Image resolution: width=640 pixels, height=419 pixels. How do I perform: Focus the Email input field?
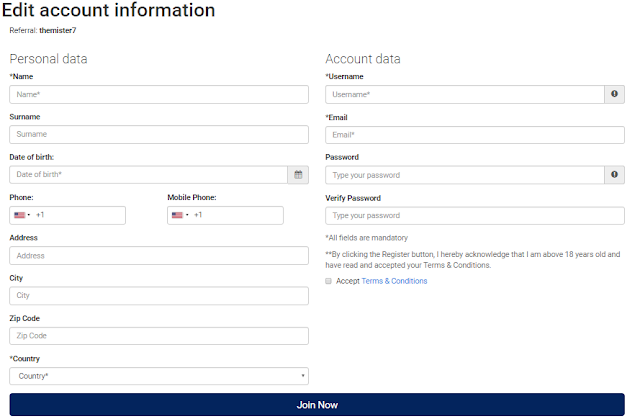tap(475, 135)
